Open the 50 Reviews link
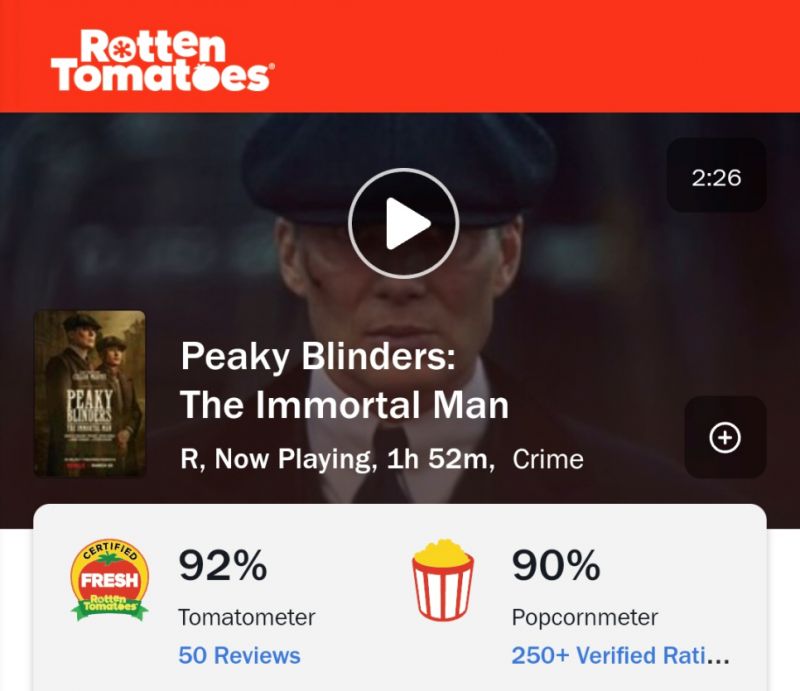The image size is (800, 691). pyautogui.click(x=239, y=655)
